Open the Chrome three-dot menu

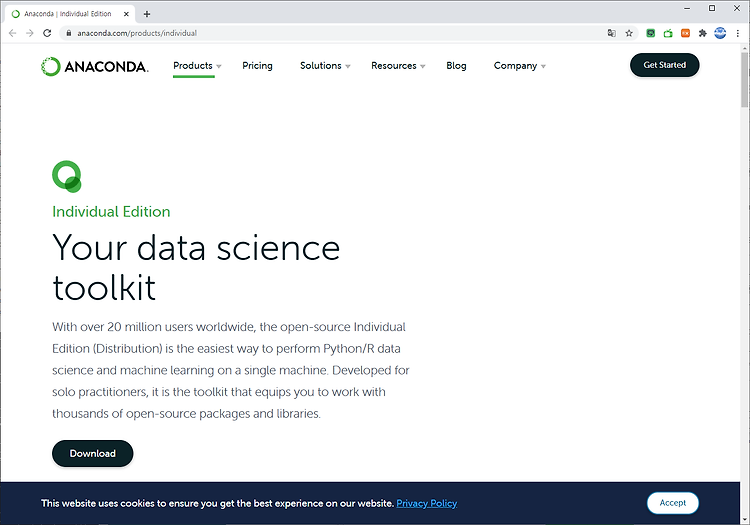click(738, 33)
